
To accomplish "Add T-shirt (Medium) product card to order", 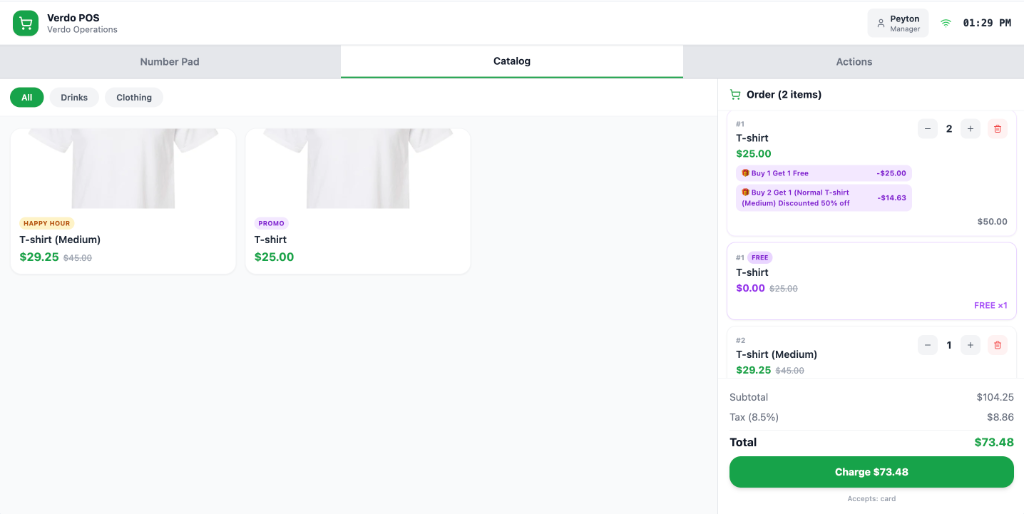I will (x=123, y=201).
